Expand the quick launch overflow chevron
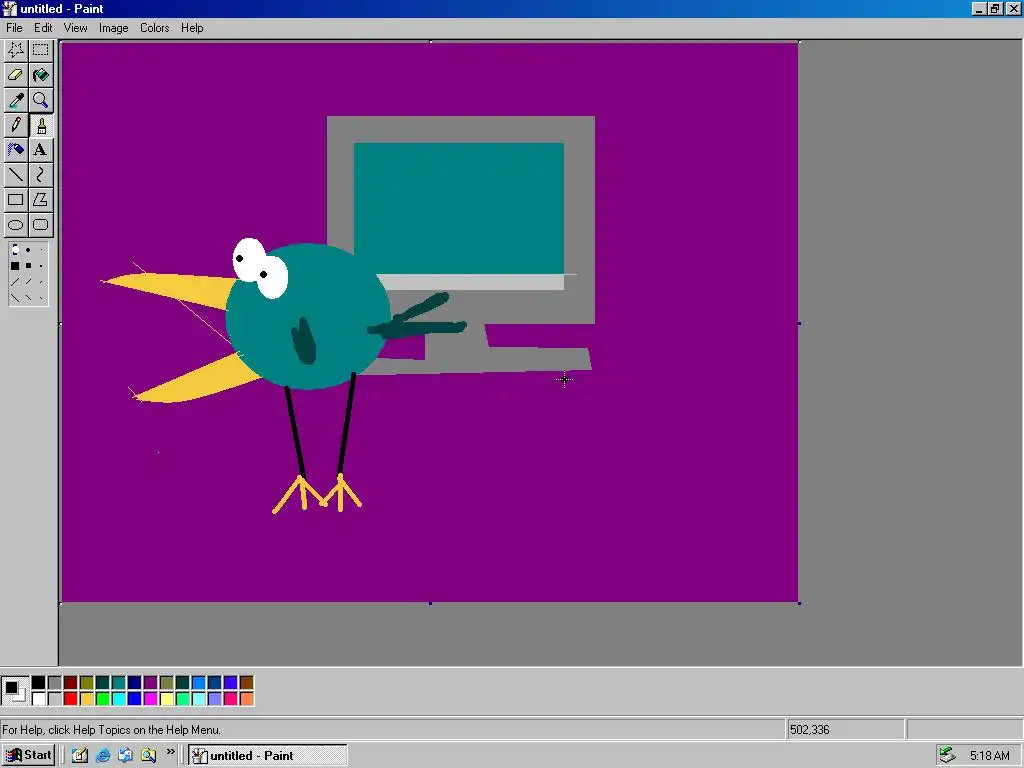The width and height of the screenshot is (1024, 768). click(x=170, y=752)
